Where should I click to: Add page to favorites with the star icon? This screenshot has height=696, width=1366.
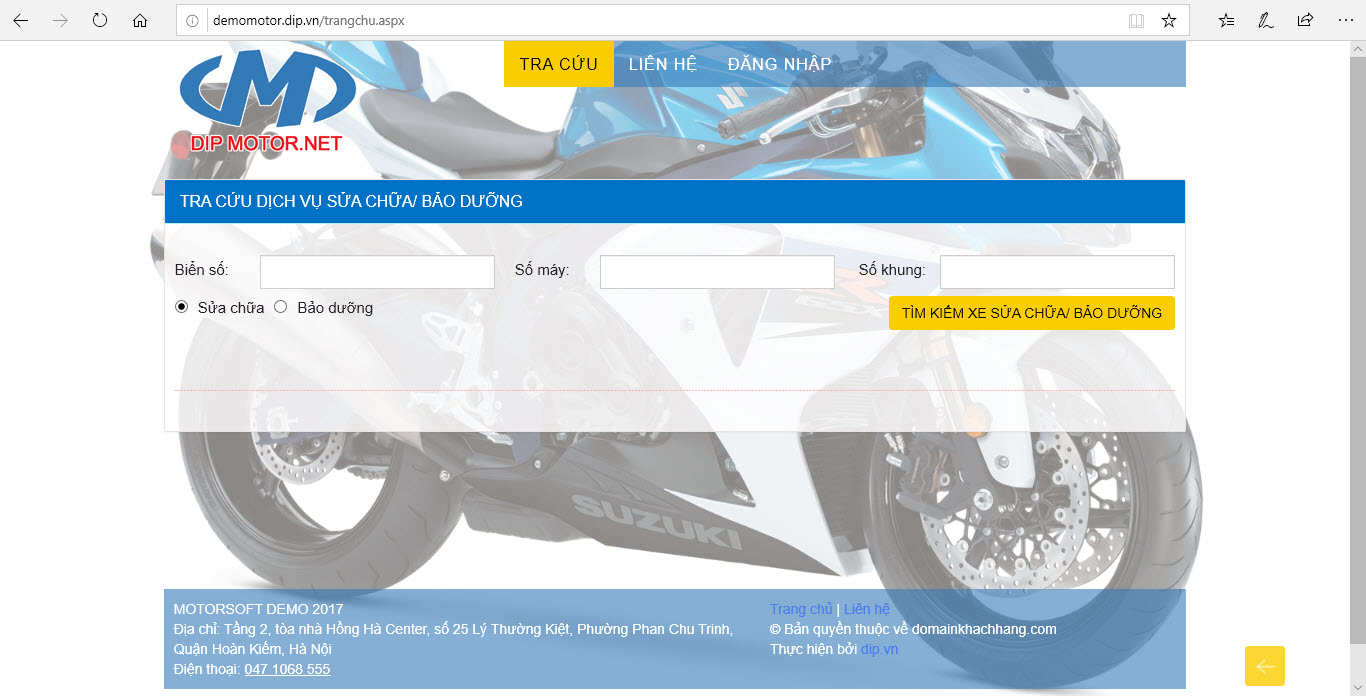tap(1169, 20)
